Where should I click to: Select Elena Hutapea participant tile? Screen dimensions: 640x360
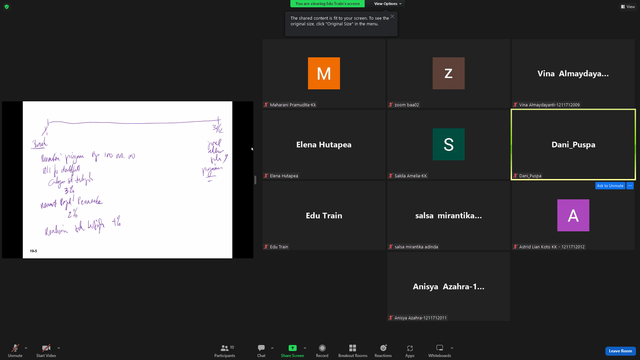tap(324, 144)
